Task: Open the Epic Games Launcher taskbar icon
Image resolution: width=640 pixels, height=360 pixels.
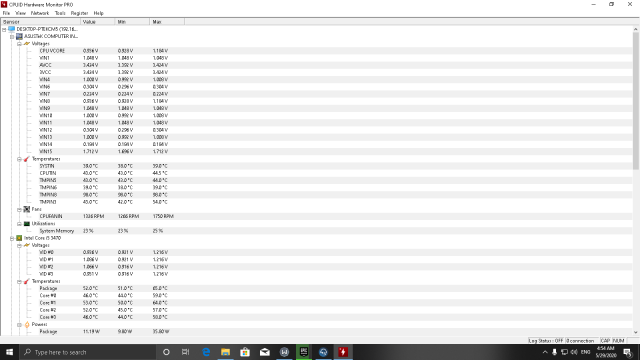Action: pos(304,352)
